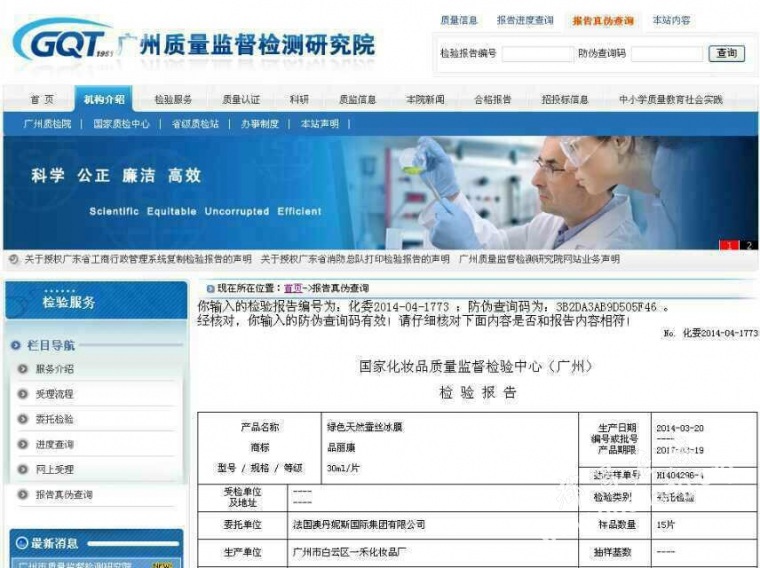Select banner slide 2 indicator

pyautogui.click(x=748, y=245)
